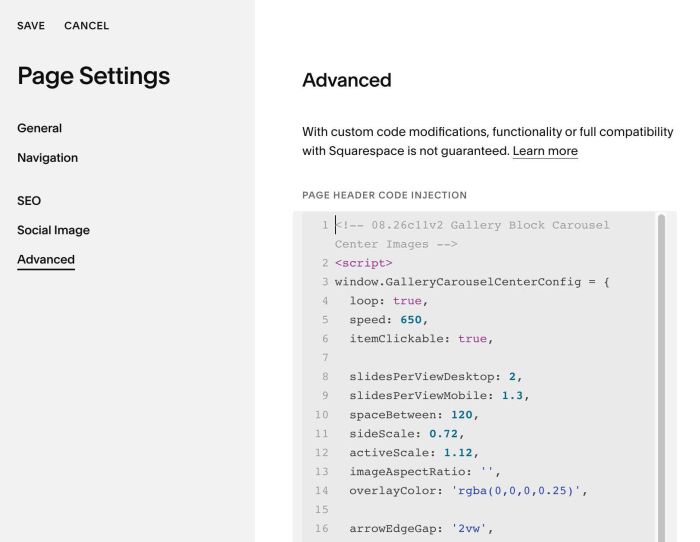The height and width of the screenshot is (542, 700).
Task: Click the 'slidesPerViewMobile: 1.3' line
Action: click(439, 396)
